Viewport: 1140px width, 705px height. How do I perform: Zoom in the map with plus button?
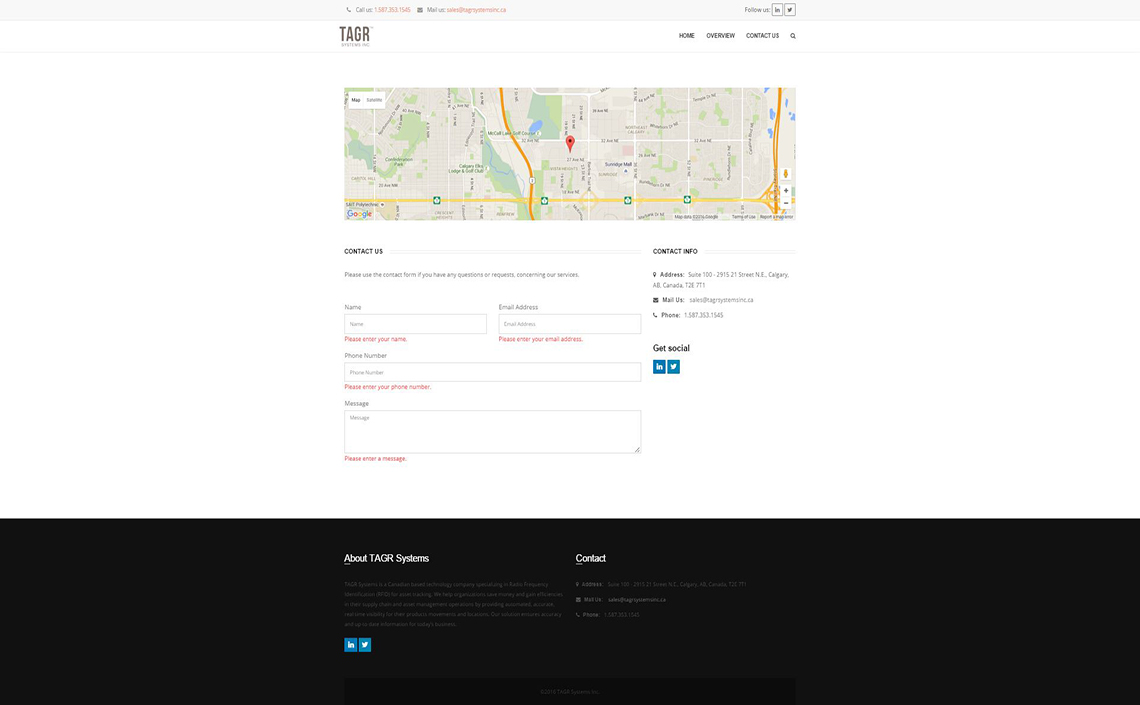(x=785, y=190)
